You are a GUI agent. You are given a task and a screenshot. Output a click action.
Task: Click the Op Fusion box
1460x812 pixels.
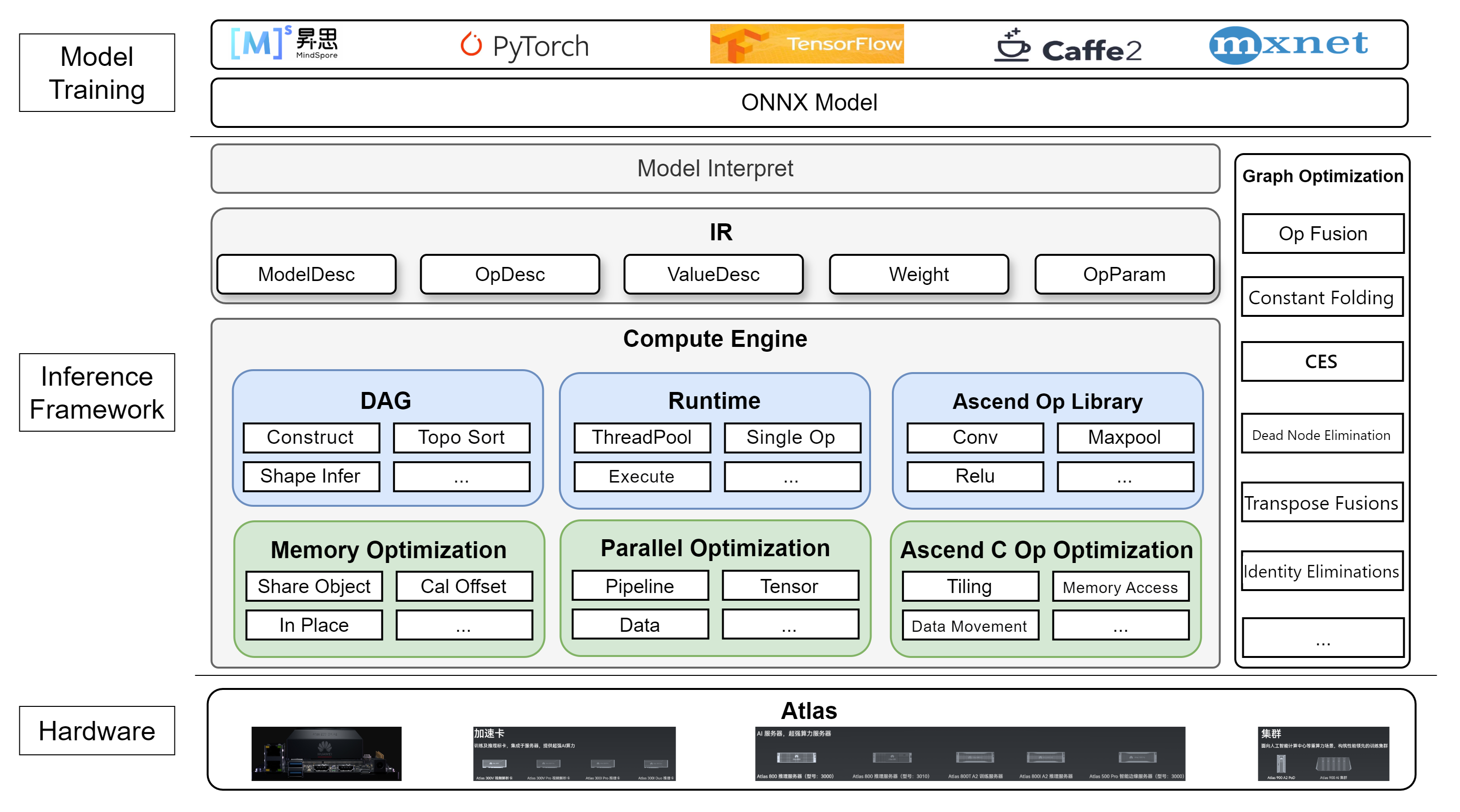click(x=1322, y=234)
